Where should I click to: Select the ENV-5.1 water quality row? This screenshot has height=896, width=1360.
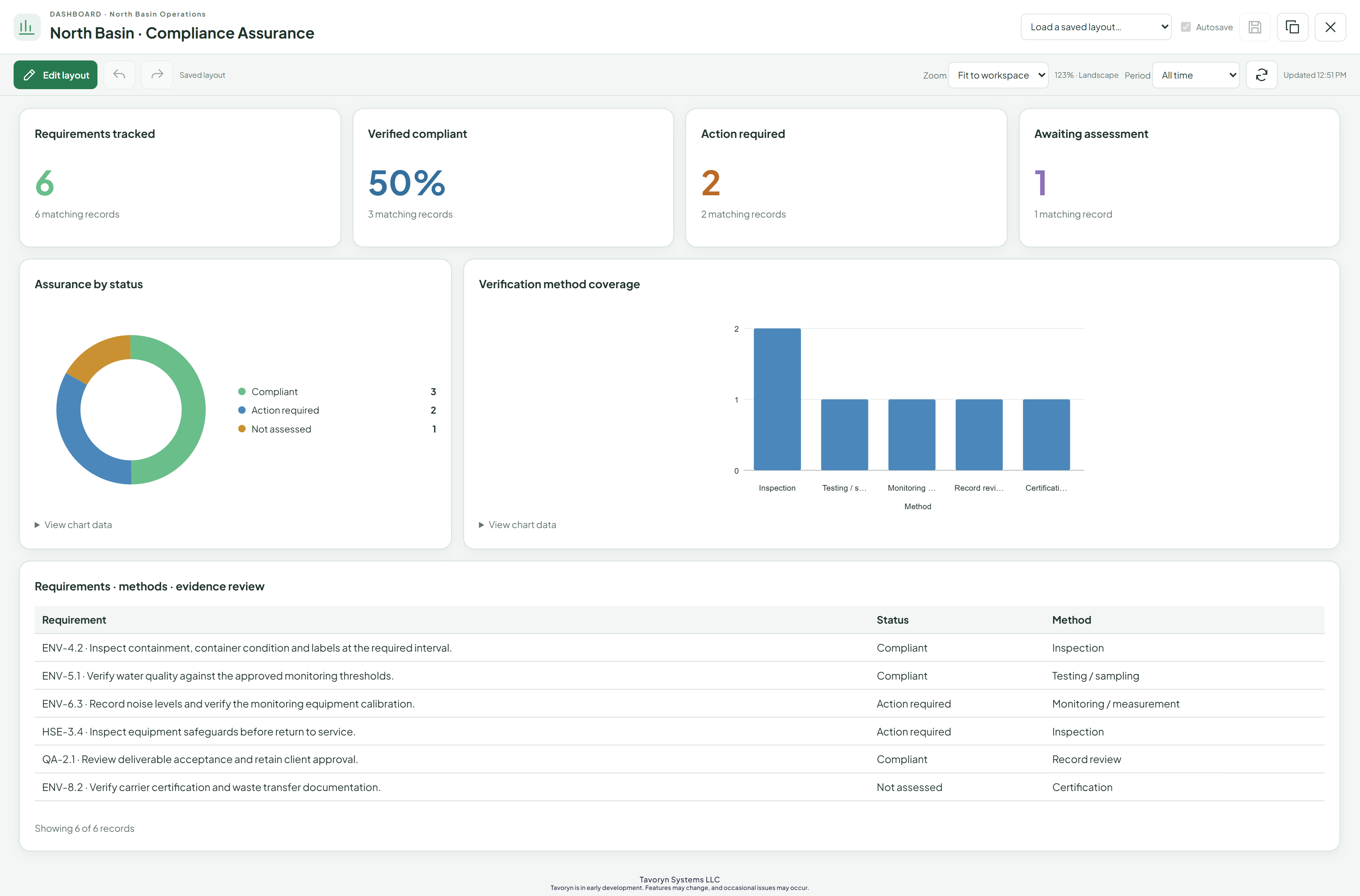pyautogui.click(x=679, y=676)
